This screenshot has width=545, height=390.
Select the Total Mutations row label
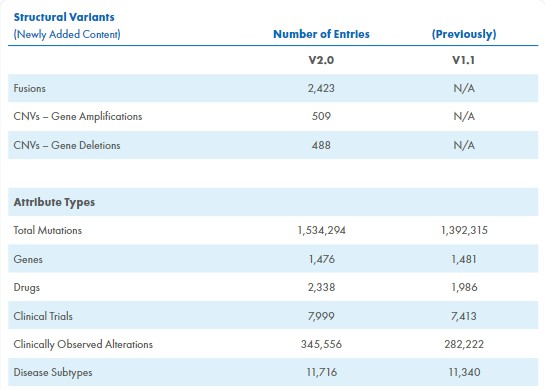click(48, 230)
